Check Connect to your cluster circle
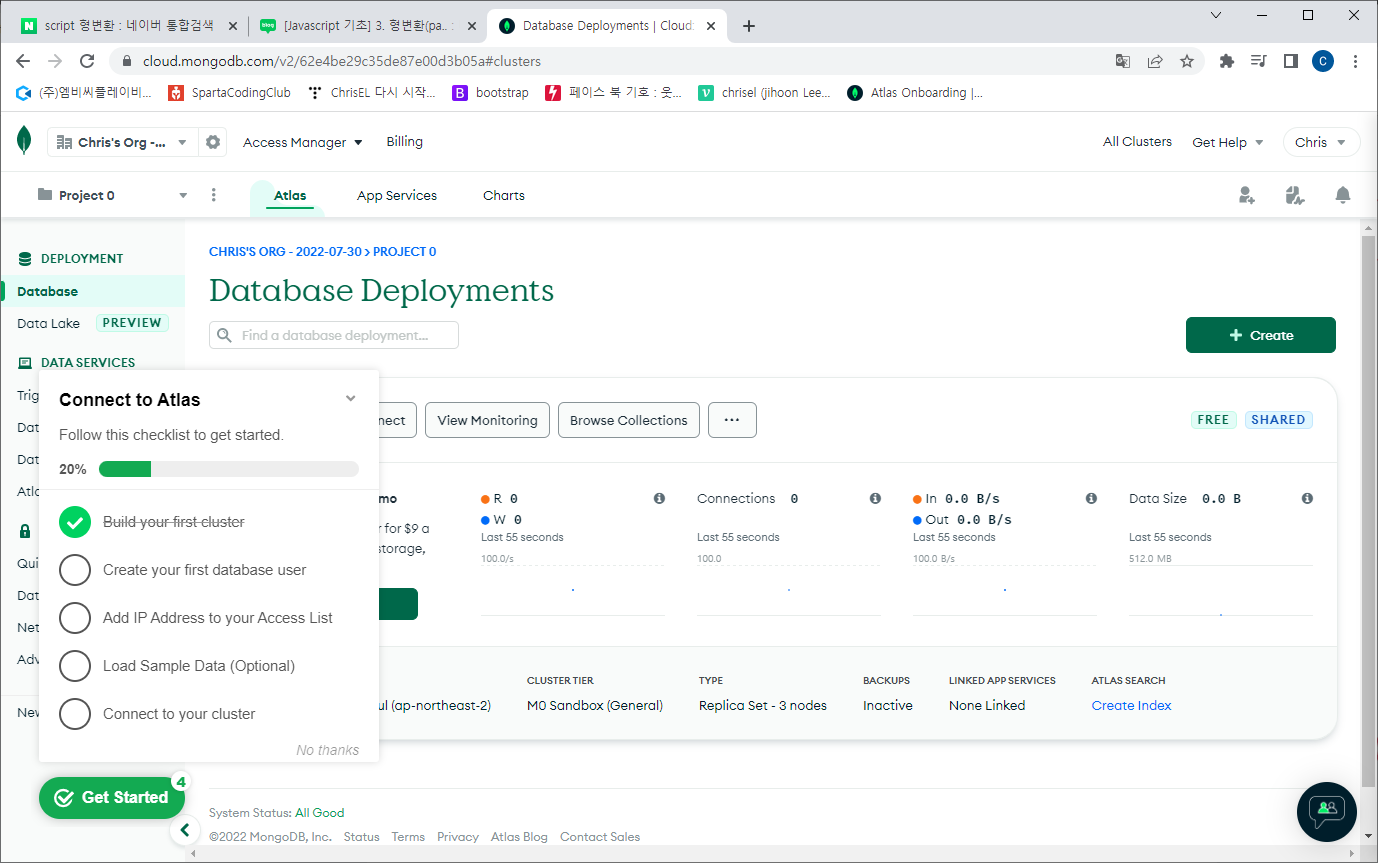 tap(75, 714)
